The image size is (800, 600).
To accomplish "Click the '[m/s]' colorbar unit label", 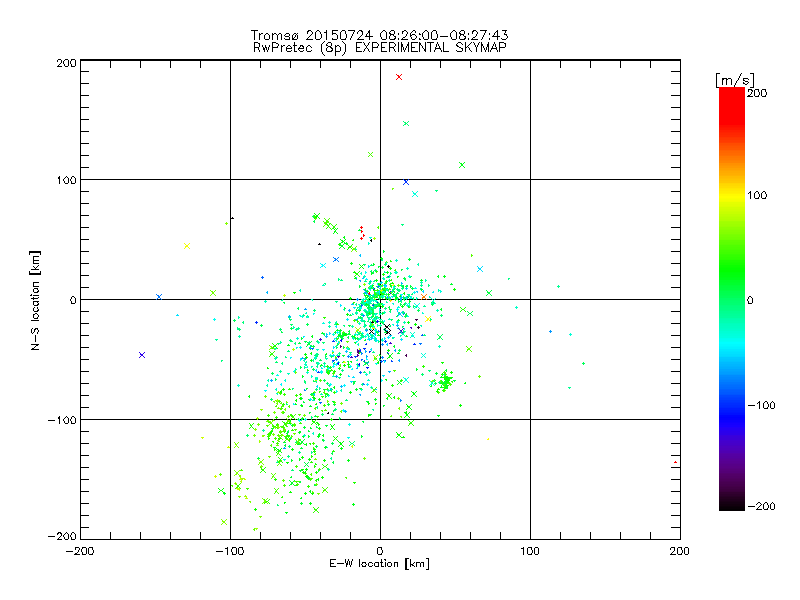I will tap(735, 80).
